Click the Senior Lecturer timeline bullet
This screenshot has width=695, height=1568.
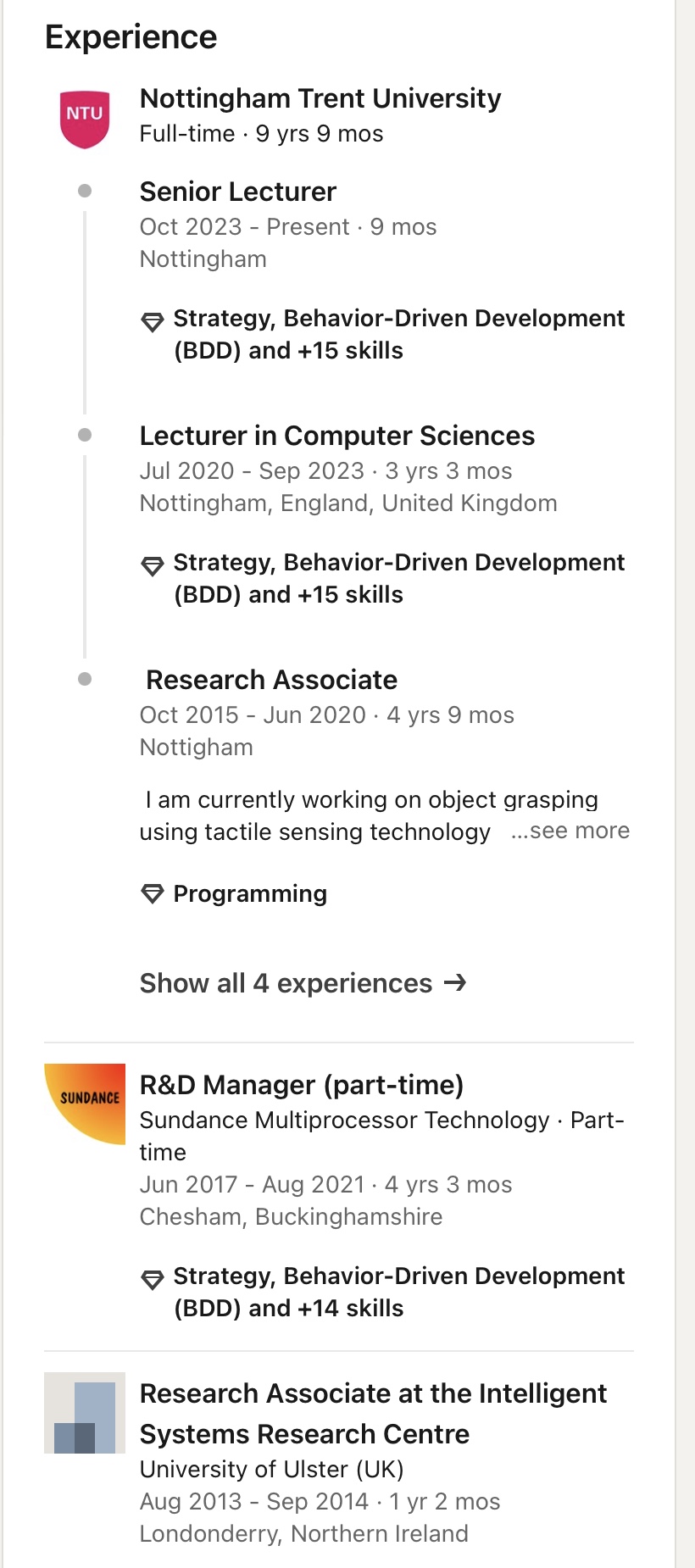(85, 191)
